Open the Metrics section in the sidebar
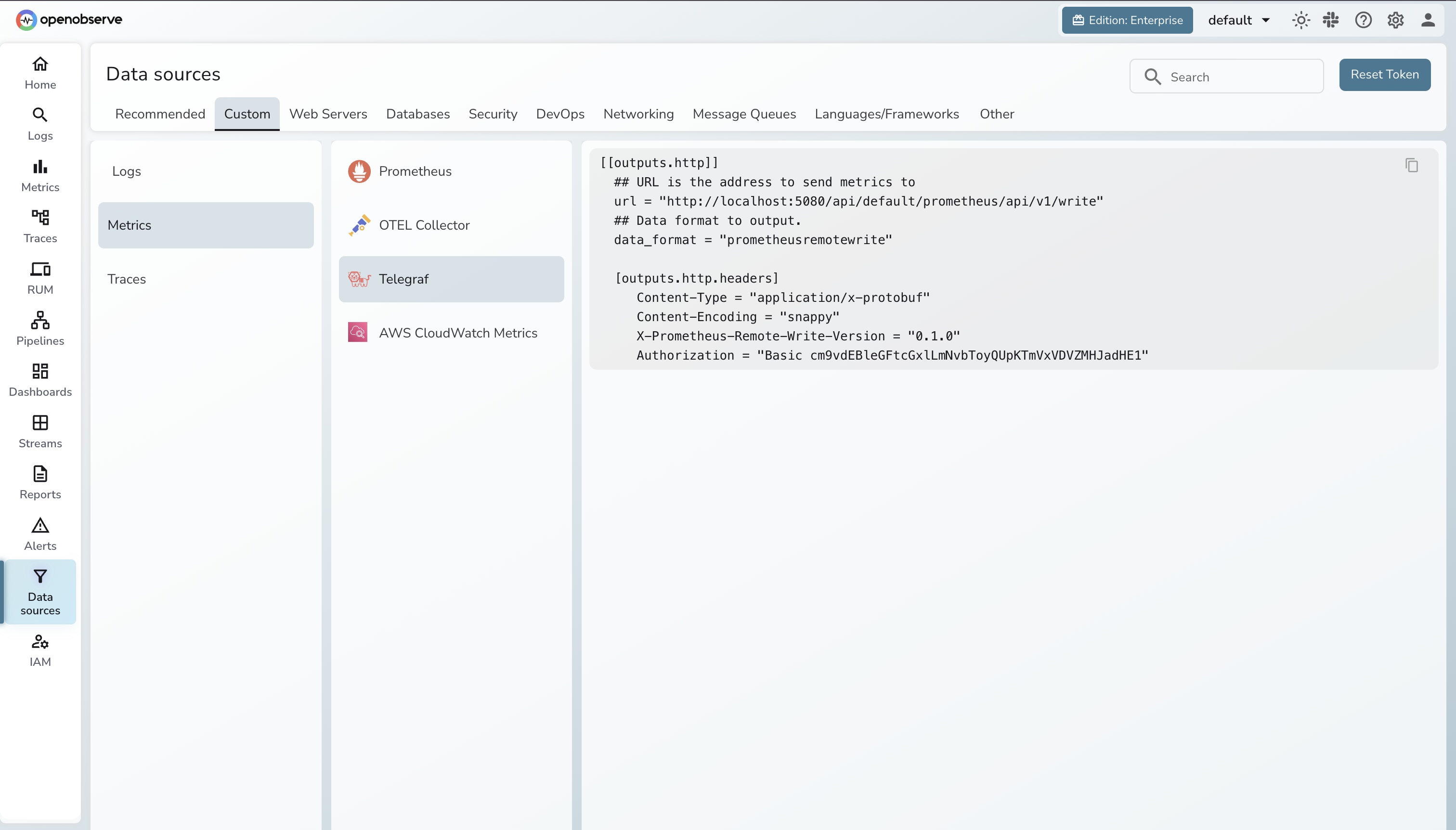1456x830 pixels. point(39,174)
